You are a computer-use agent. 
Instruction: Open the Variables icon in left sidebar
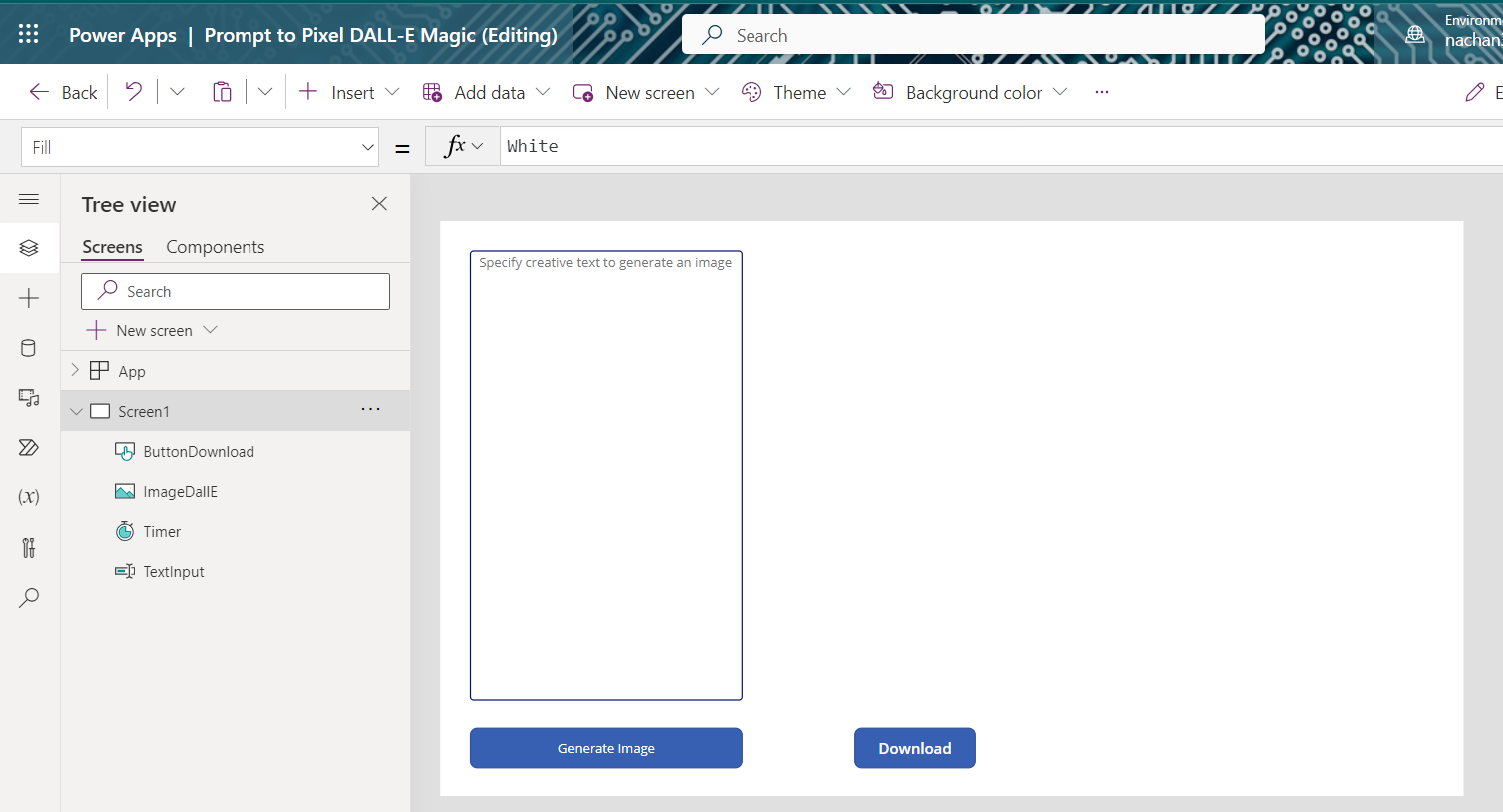[29, 497]
